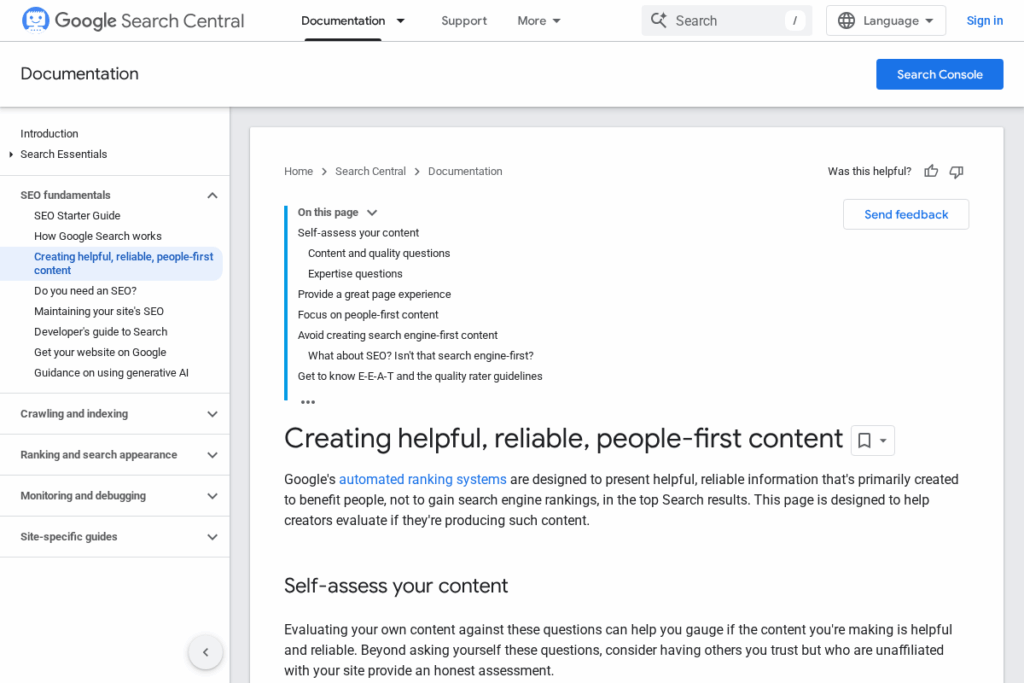Click into the Search input field
The width and height of the screenshot is (1024, 683).
(727, 21)
